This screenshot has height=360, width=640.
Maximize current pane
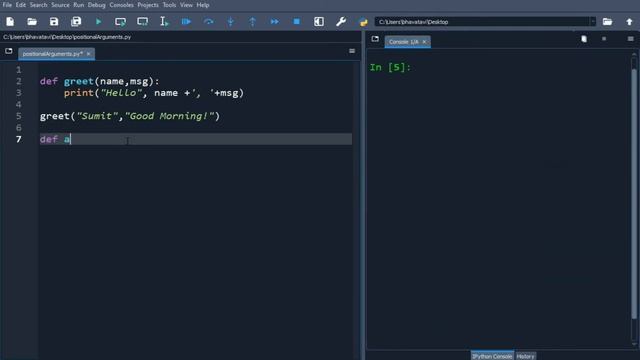(319, 22)
